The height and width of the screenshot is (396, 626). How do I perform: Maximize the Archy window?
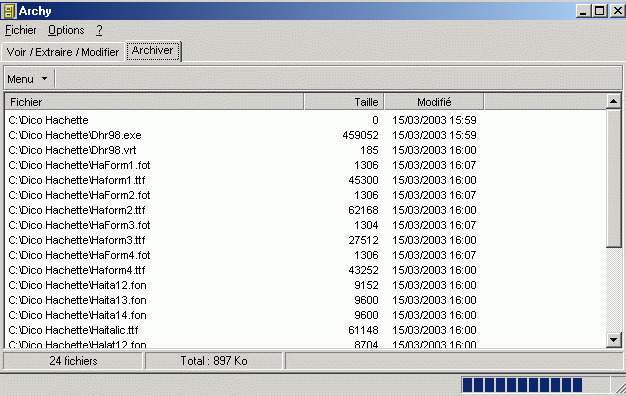[x=599, y=11]
